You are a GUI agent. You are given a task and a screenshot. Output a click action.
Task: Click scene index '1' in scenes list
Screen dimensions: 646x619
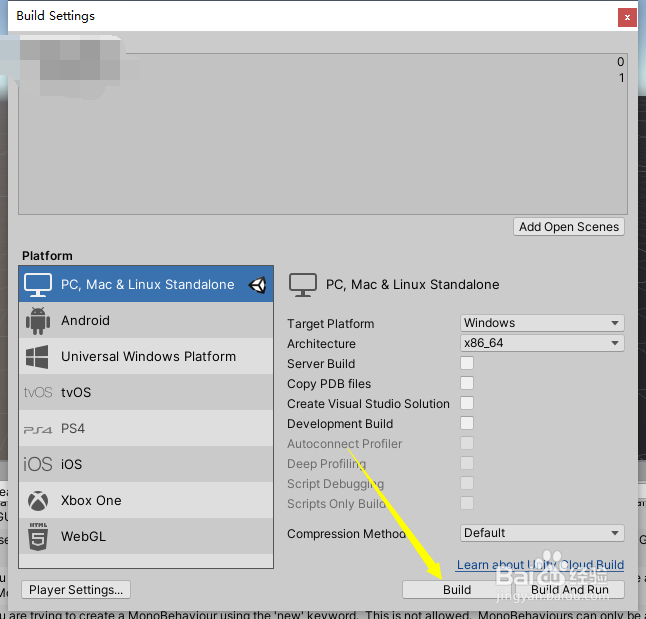[x=621, y=77]
